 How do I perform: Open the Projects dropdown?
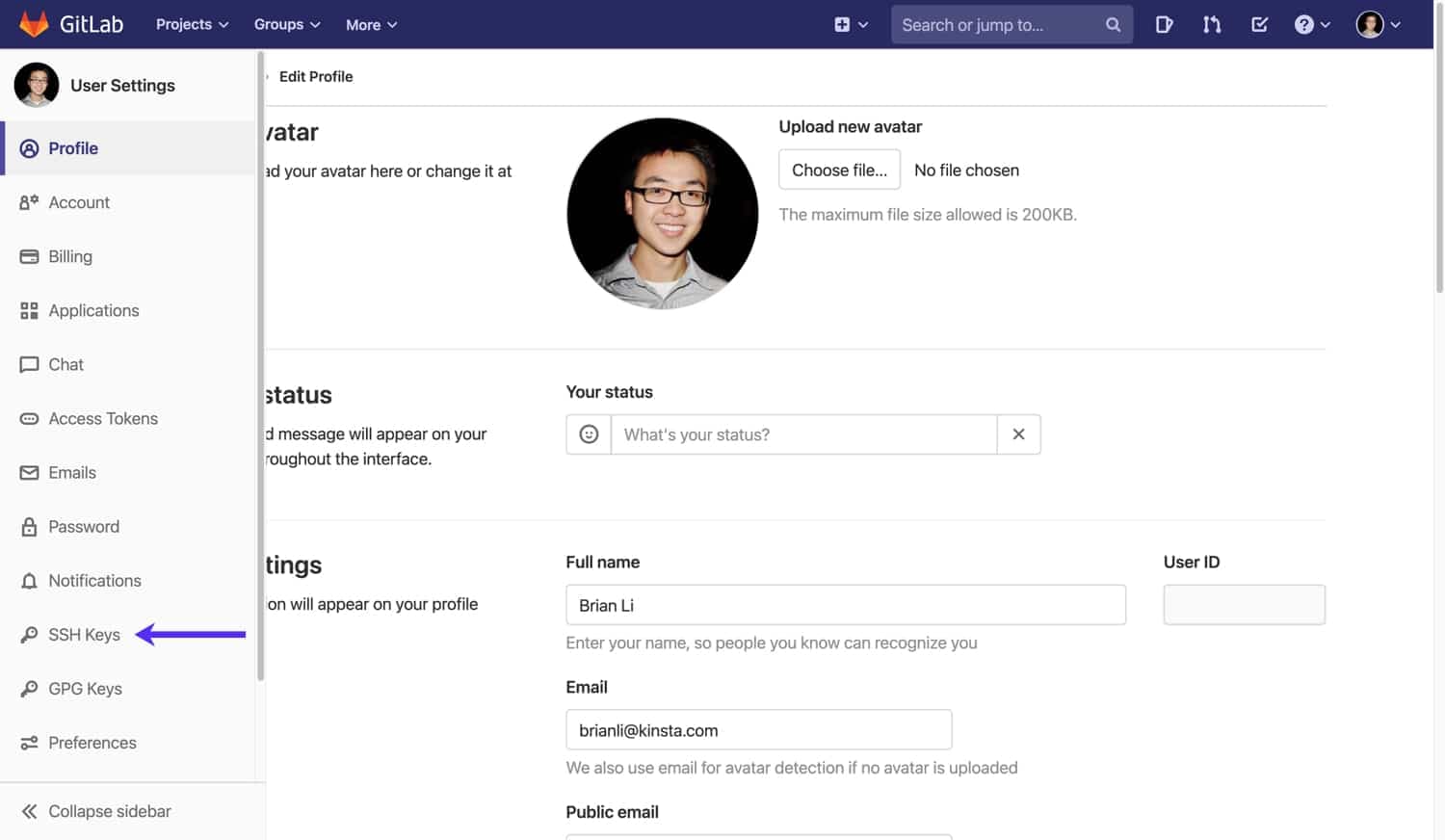[191, 24]
